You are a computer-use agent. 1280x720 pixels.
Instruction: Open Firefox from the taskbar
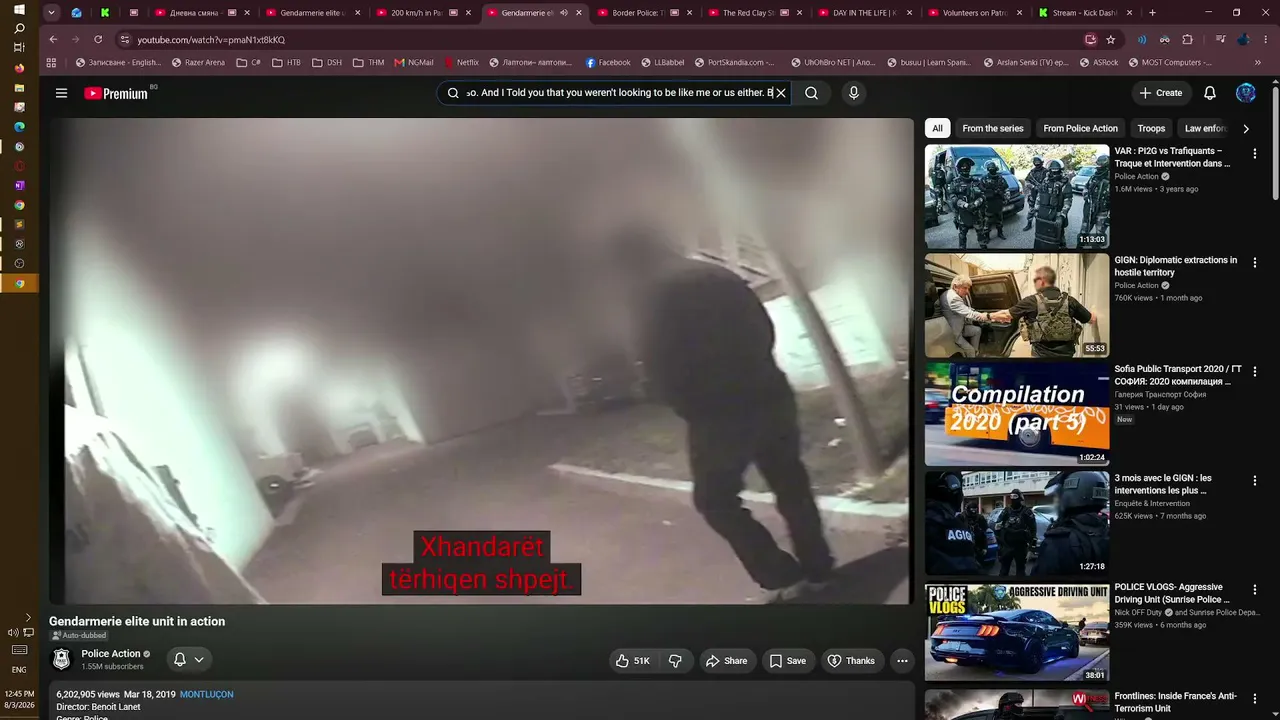[x=19, y=68]
